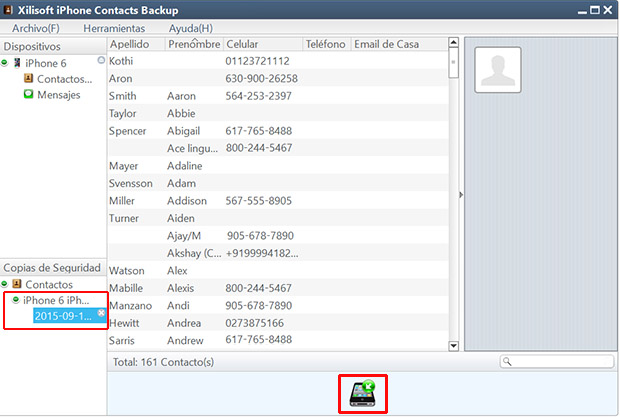This screenshot has width=620, height=417.
Task: Minimize the Xilisoft window
Action: point(582,11)
